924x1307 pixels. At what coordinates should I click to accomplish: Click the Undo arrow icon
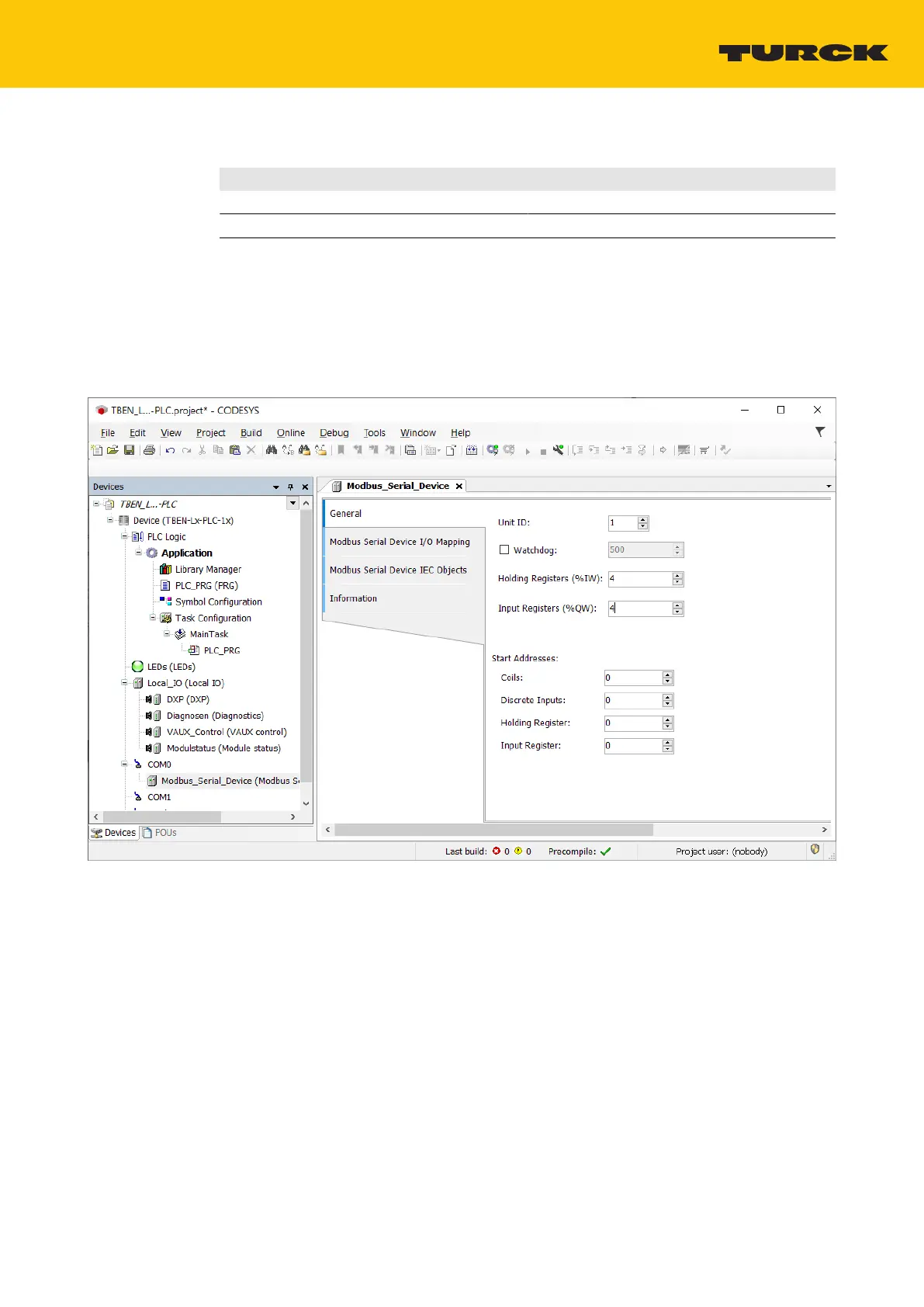[170, 450]
